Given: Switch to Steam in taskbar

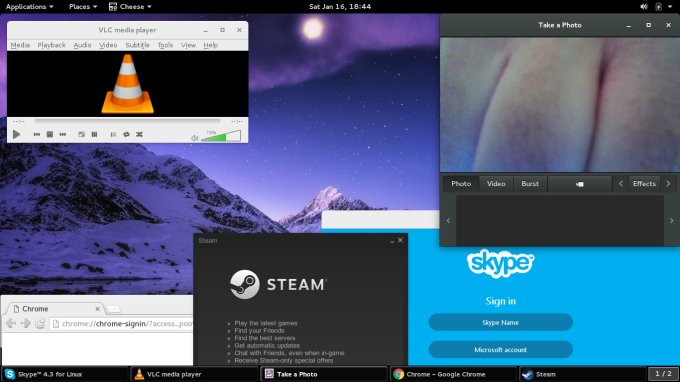Looking at the screenshot, I should [582, 374].
